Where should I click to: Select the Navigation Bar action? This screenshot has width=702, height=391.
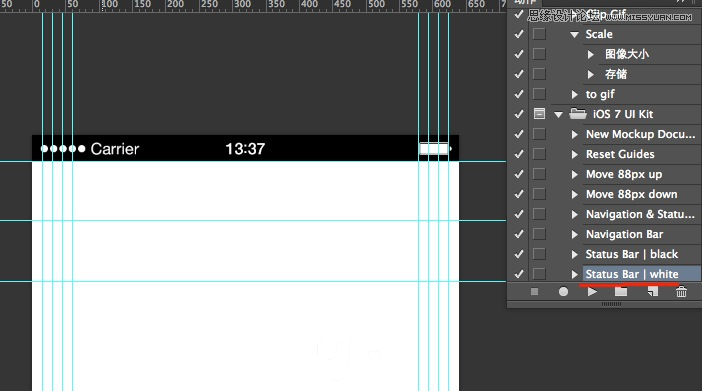(x=625, y=234)
